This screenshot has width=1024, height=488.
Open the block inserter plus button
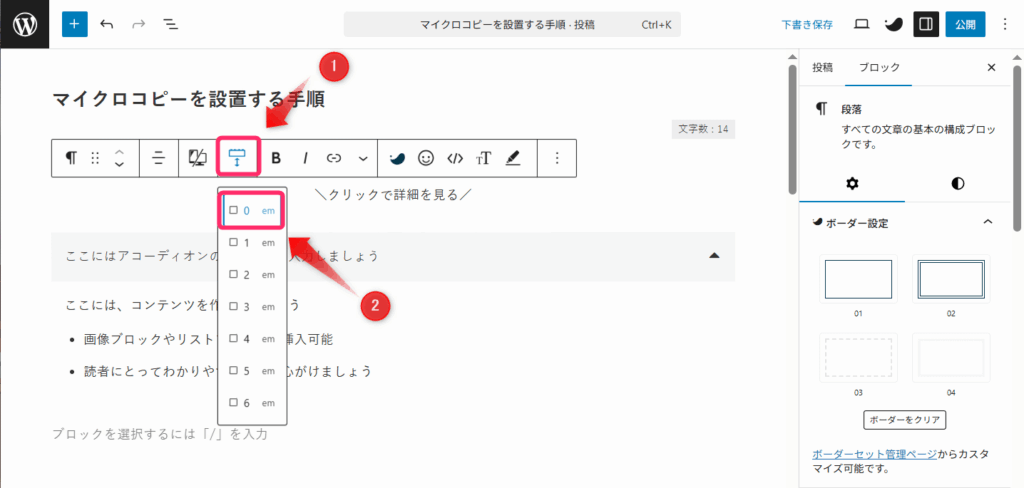[x=74, y=25]
